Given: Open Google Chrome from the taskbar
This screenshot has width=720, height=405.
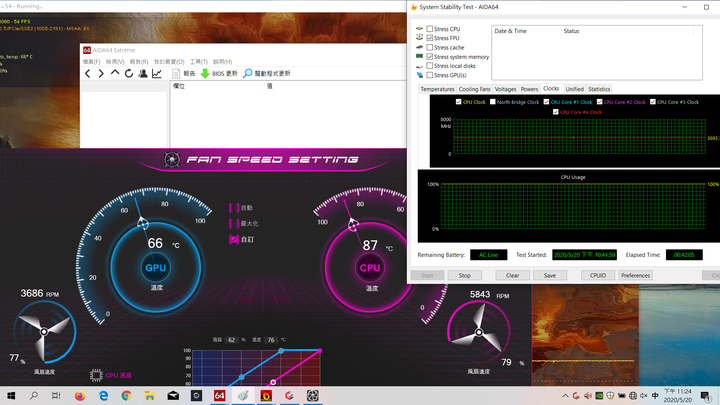Looking at the screenshot, I should [x=126, y=396].
